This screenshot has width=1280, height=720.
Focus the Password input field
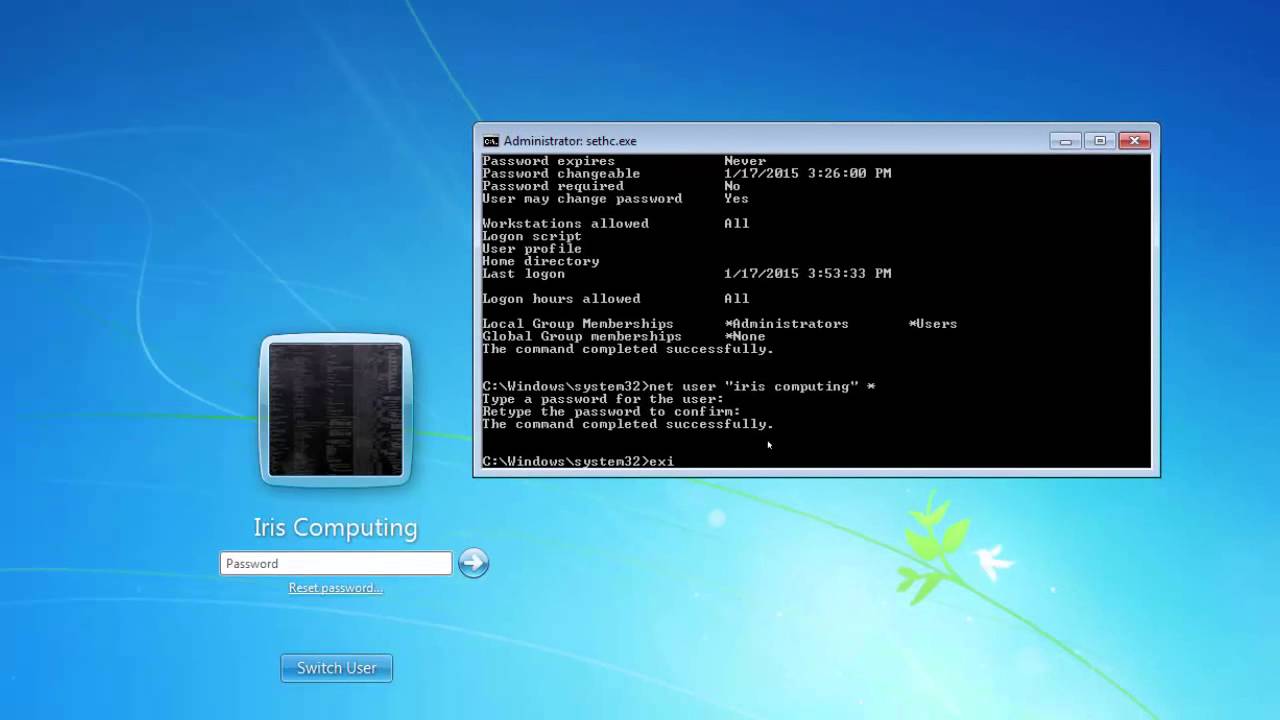coord(335,563)
